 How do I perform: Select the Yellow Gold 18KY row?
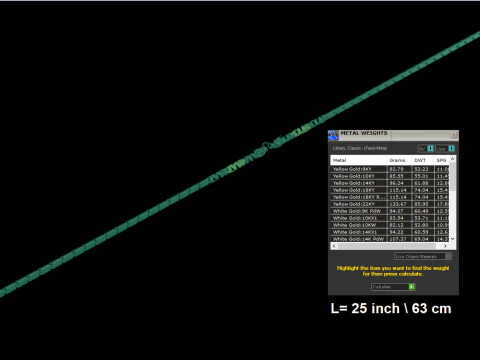tap(390, 190)
